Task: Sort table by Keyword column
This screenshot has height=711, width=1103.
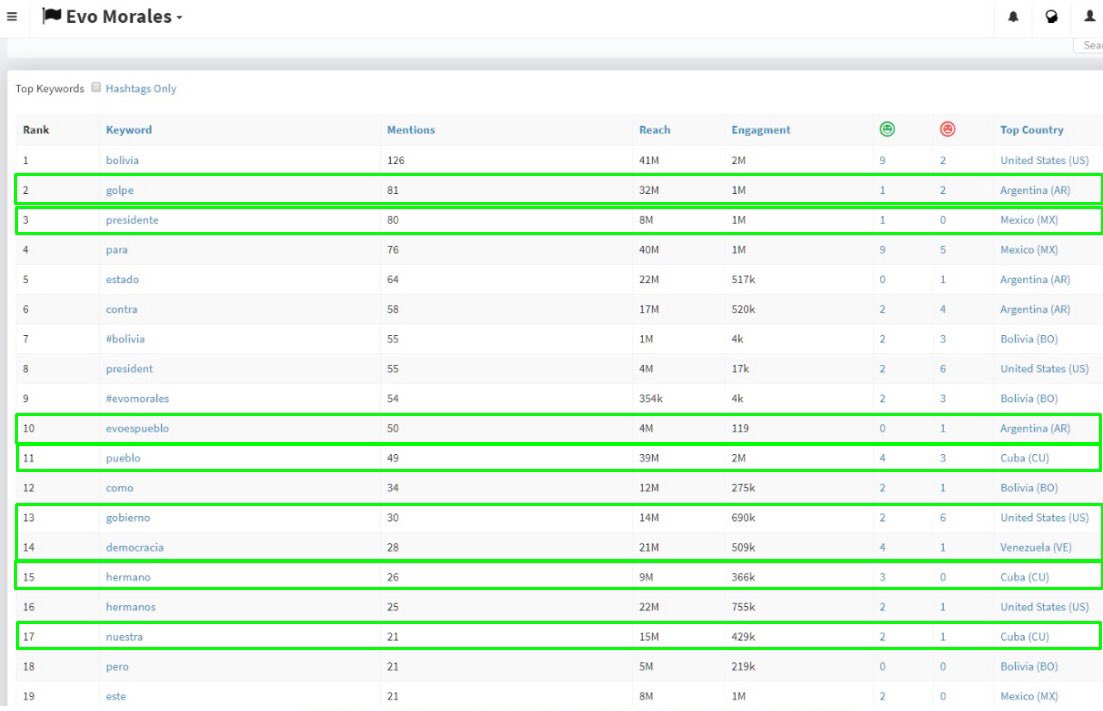Action: (129, 129)
